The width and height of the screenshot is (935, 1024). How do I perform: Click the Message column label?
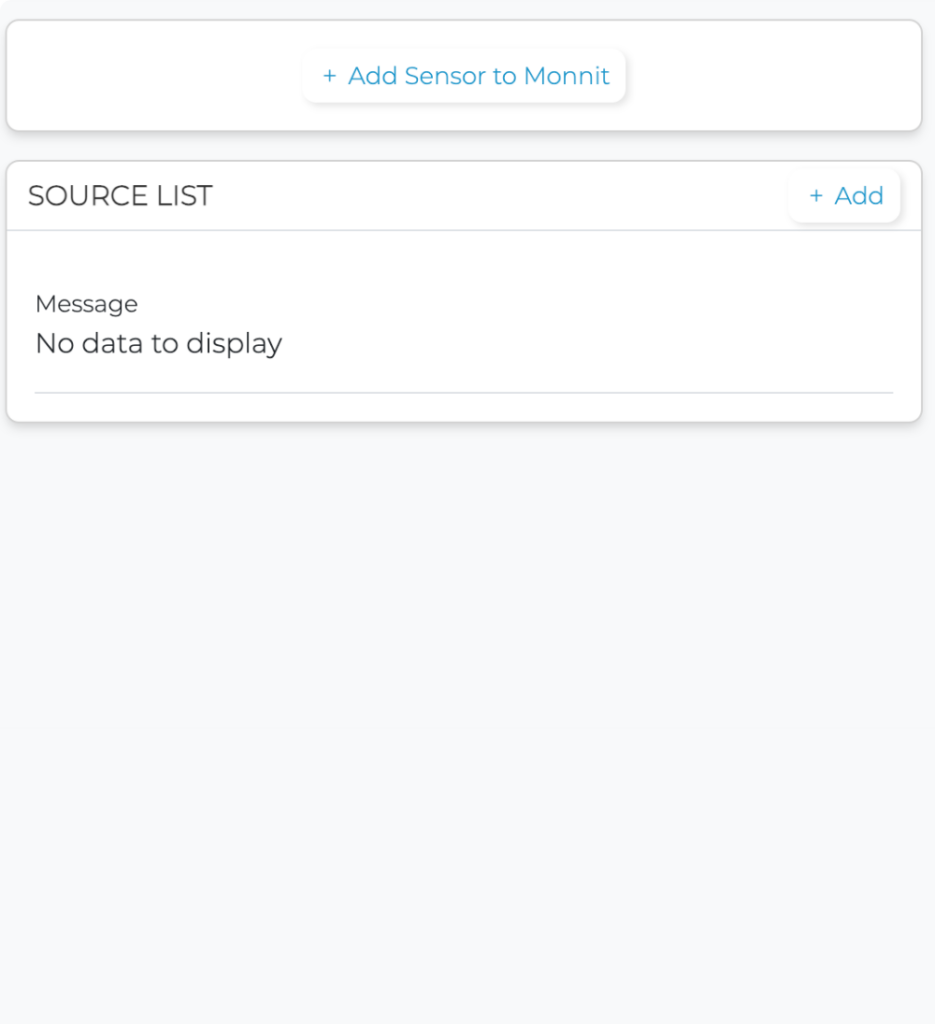click(87, 304)
